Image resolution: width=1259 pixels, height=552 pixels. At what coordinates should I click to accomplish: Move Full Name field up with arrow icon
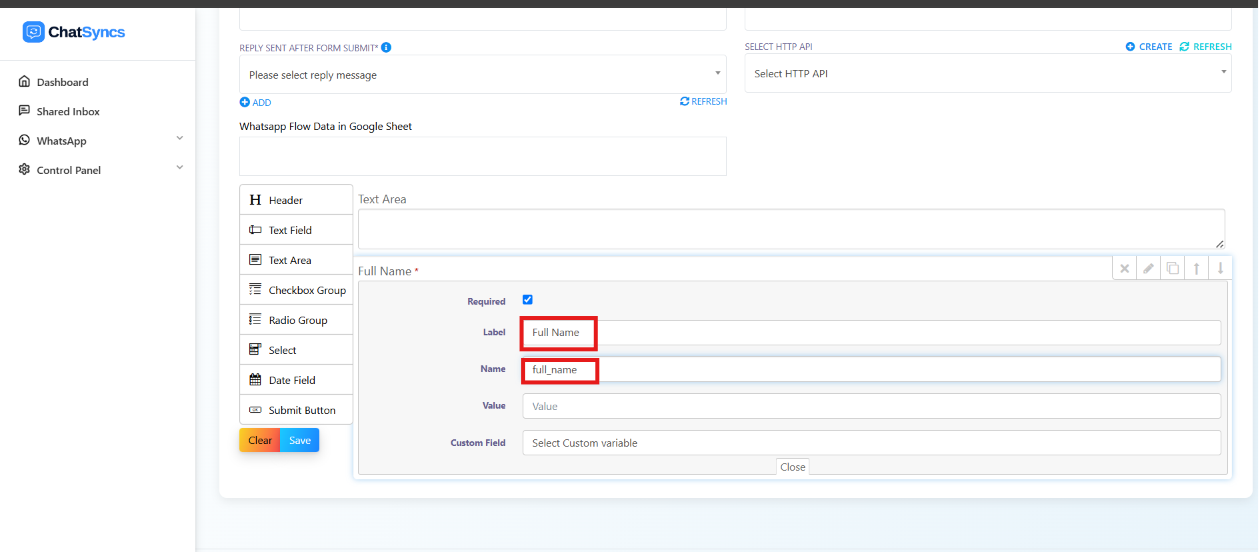coord(1197,268)
